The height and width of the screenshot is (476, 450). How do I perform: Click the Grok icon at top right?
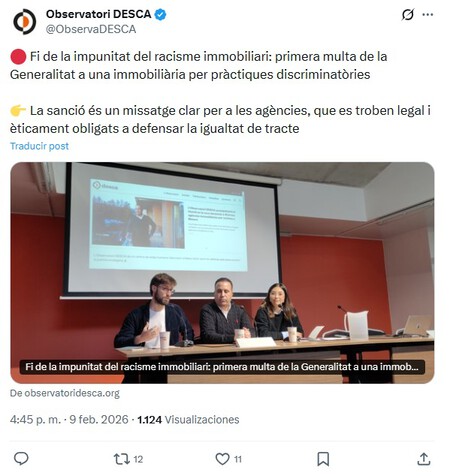point(408,15)
